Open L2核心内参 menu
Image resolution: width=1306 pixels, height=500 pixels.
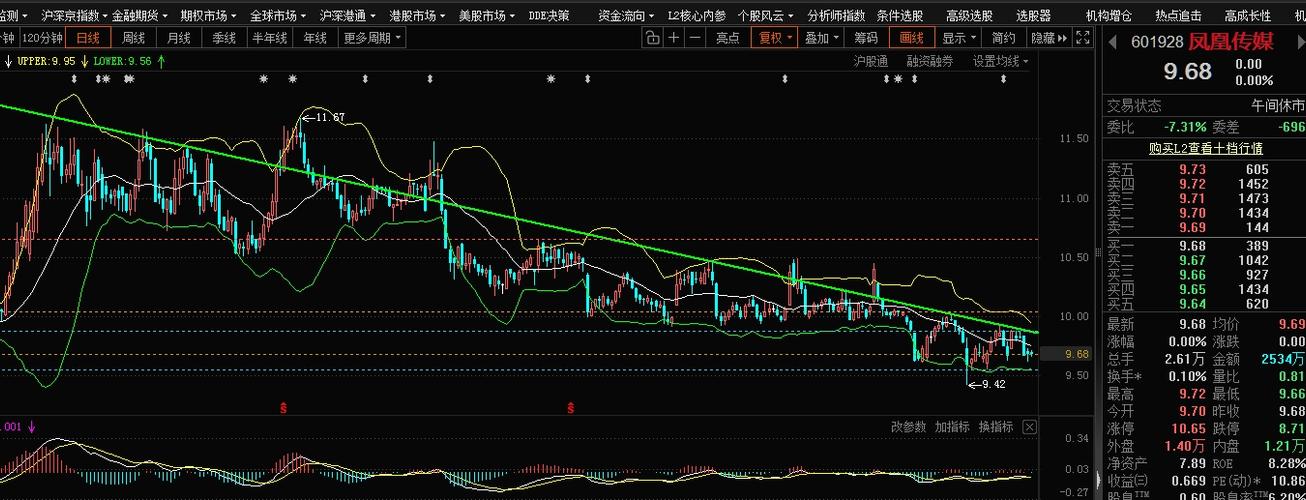click(x=696, y=16)
